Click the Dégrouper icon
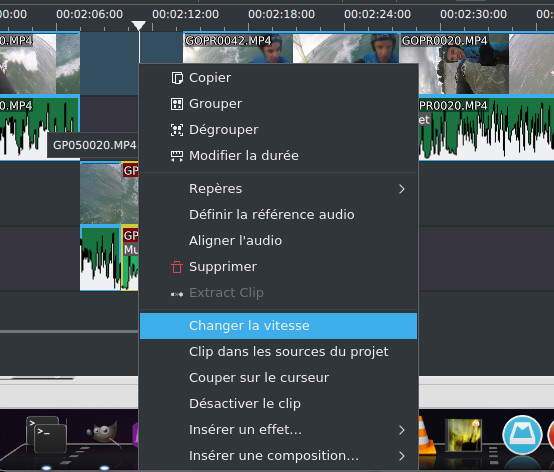 177,130
